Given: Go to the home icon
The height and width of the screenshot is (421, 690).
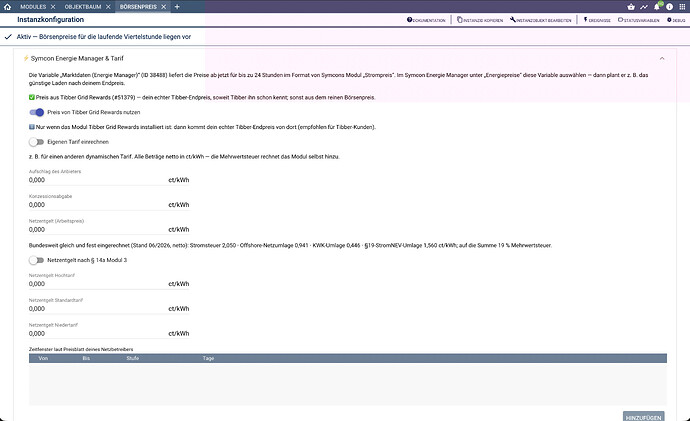Looking at the screenshot, I should pos(7,7).
